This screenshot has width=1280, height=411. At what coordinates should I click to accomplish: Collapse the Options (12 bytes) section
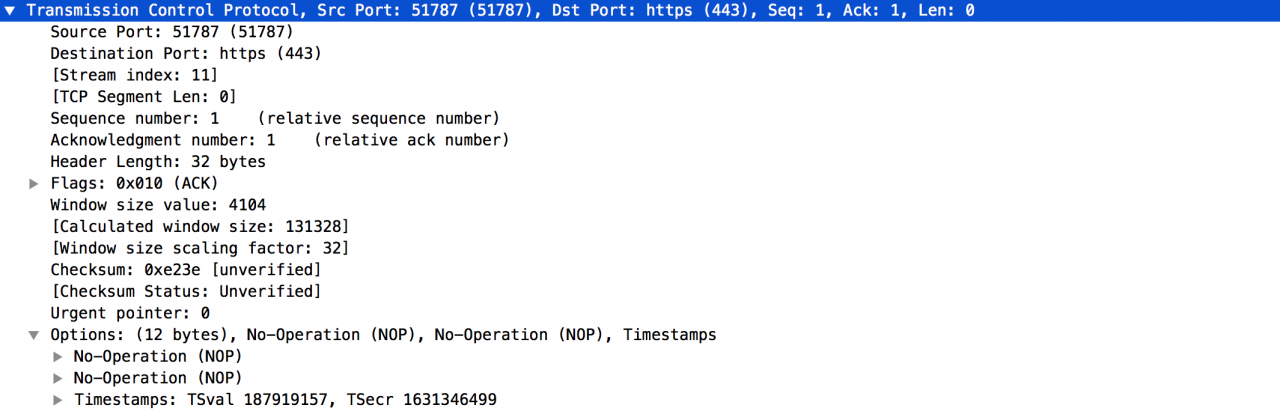[33, 335]
